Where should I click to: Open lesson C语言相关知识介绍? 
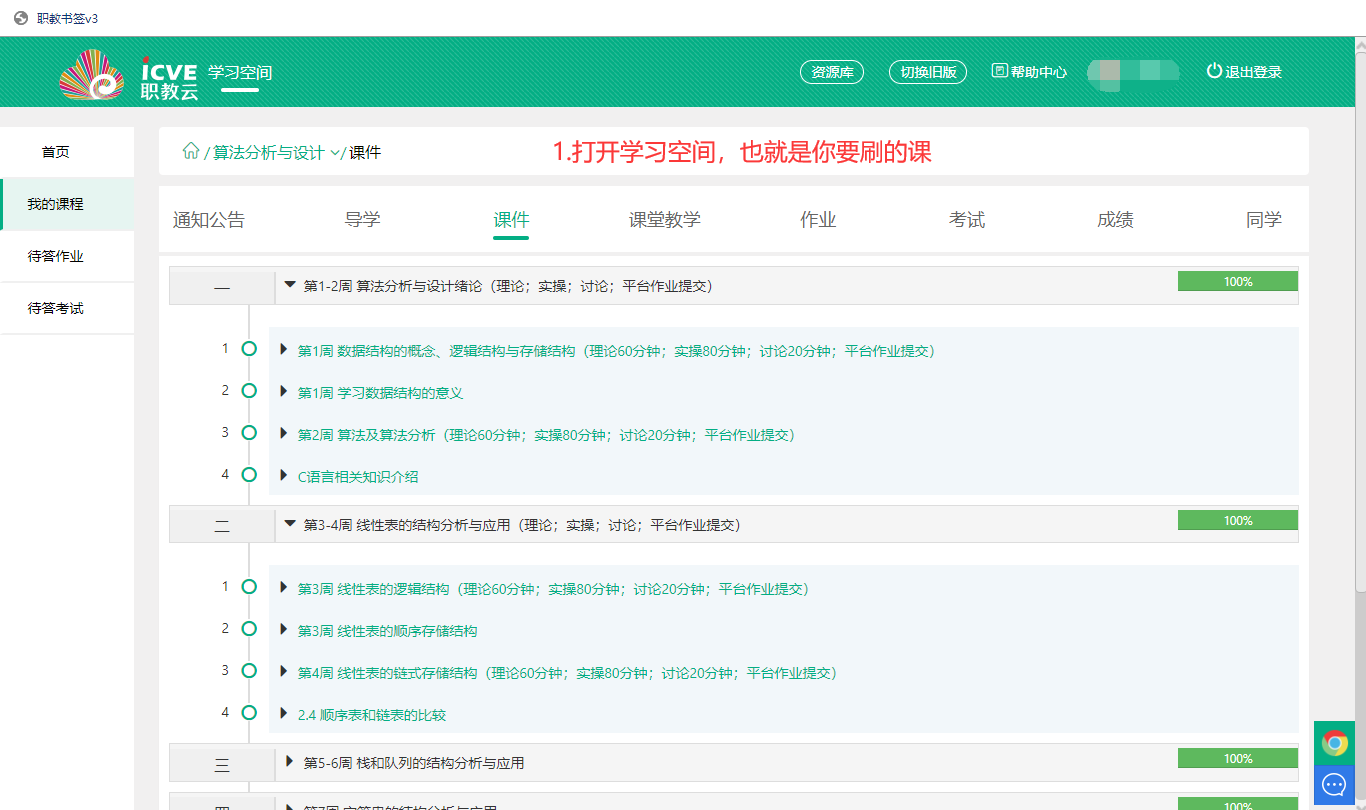coord(358,477)
